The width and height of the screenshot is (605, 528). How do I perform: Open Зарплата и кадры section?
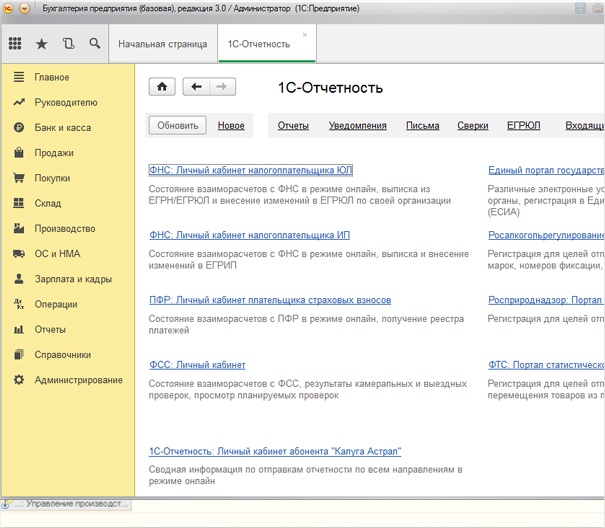[x=72, y=279]
